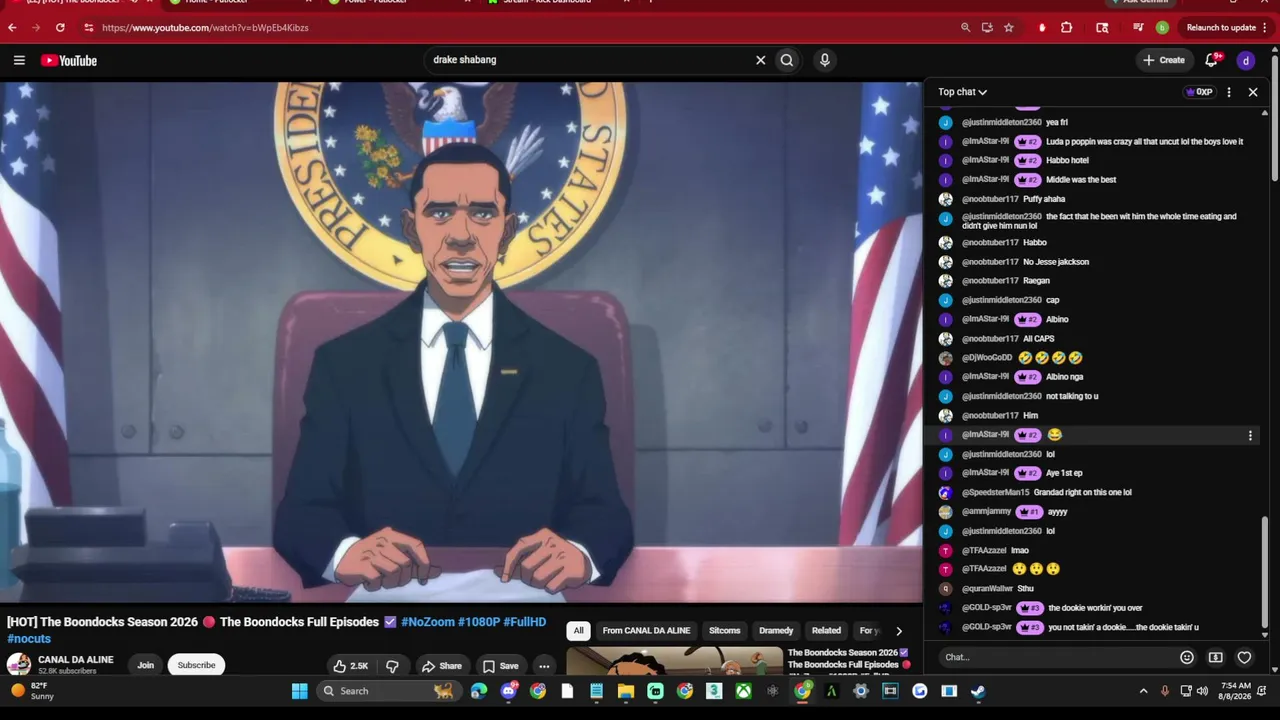
Task: Go back with the browser back arrow
Action: coord(12,28)
